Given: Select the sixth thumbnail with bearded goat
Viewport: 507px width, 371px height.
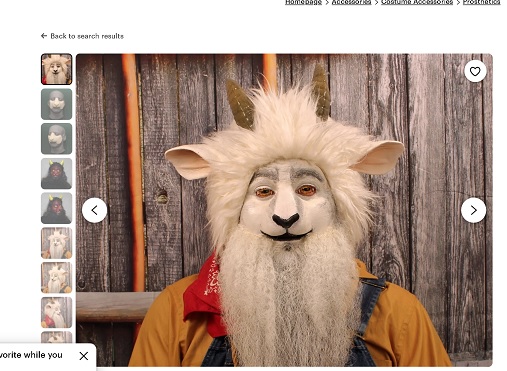Looking at the screenshot, I should tap(57, 243).
